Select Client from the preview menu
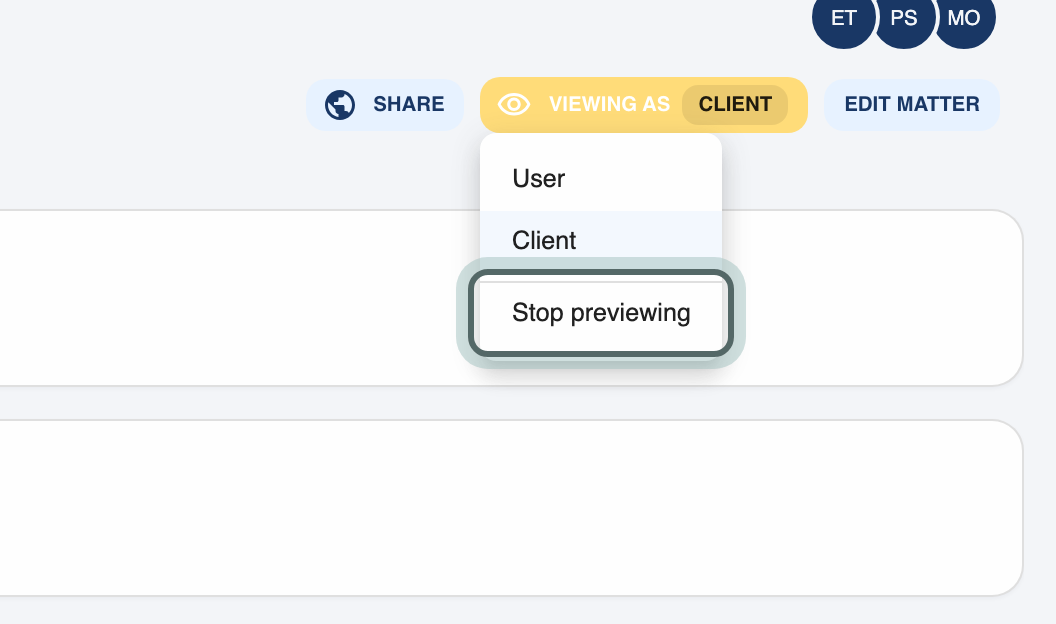Image resolution: width=1056 pixels, height=624 pixels. coord(601,240)
